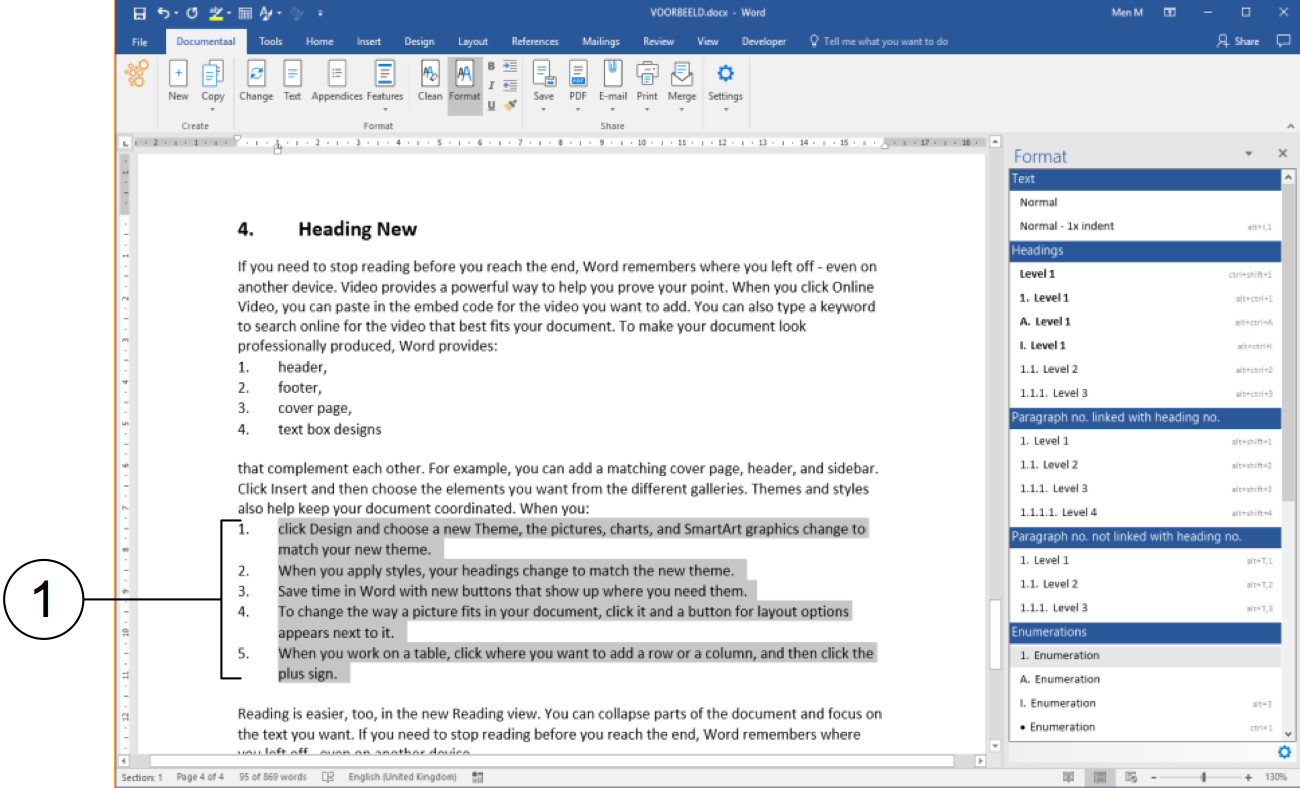Switch to Read Mode view in status bar

[x=1069, y=777]
